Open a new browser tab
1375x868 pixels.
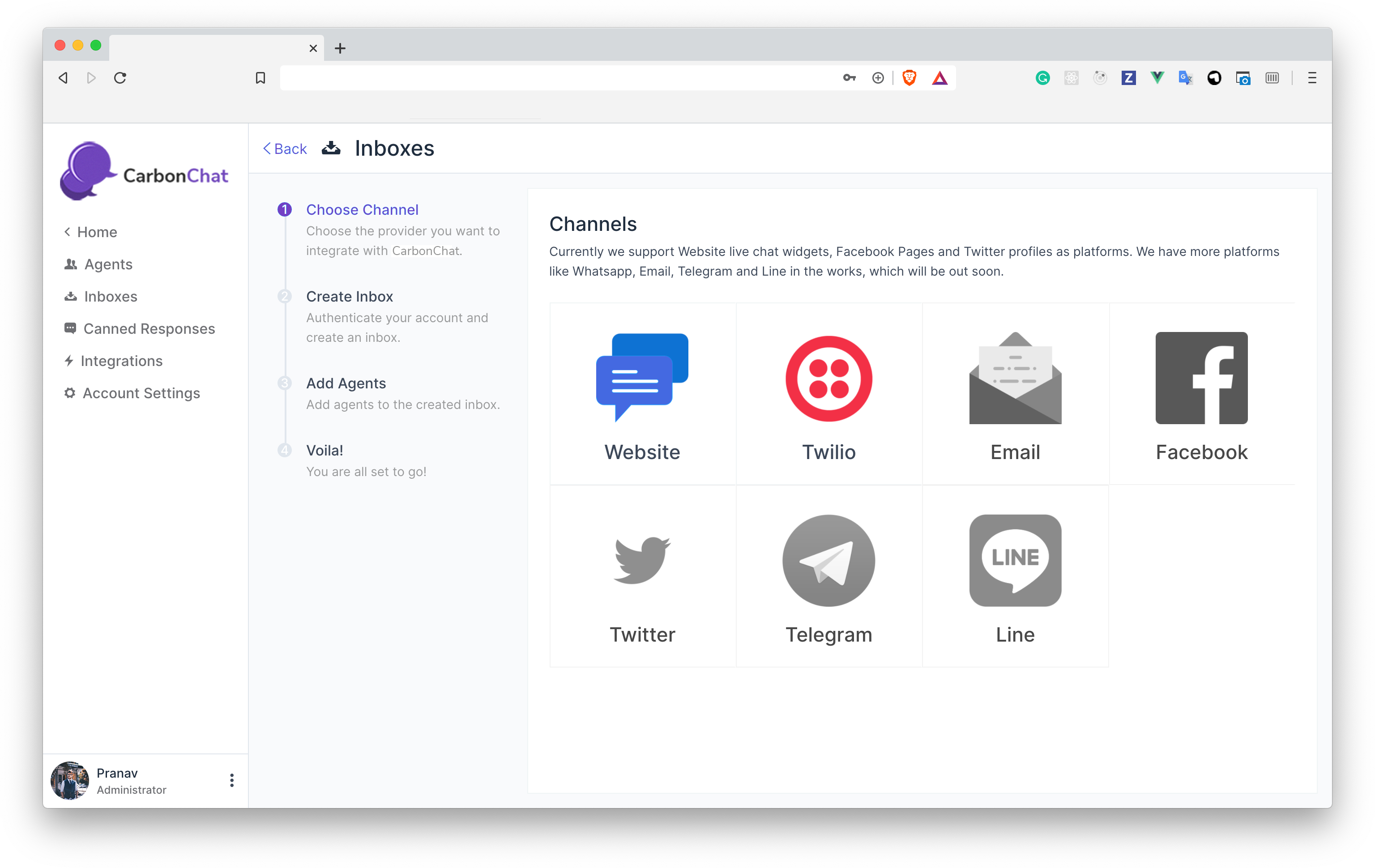340,48
